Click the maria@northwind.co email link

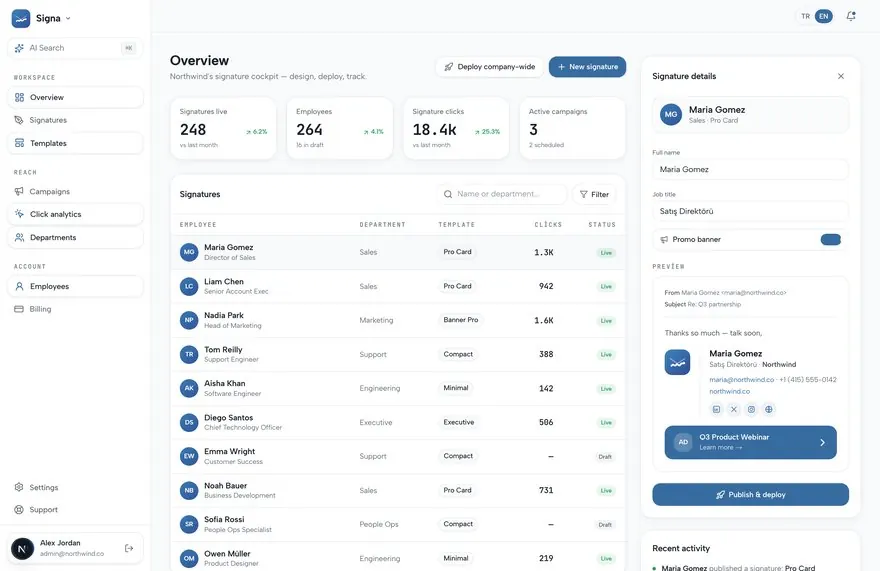click(x=741, y=380)
